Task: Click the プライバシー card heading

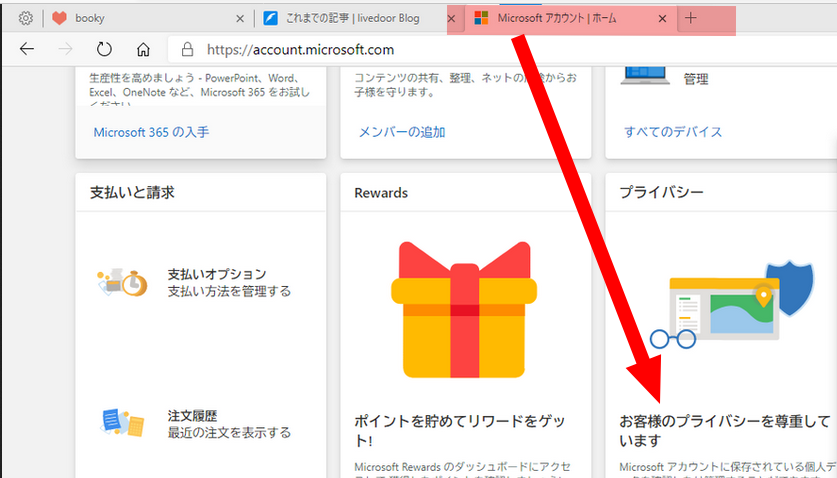Action: 661,192
